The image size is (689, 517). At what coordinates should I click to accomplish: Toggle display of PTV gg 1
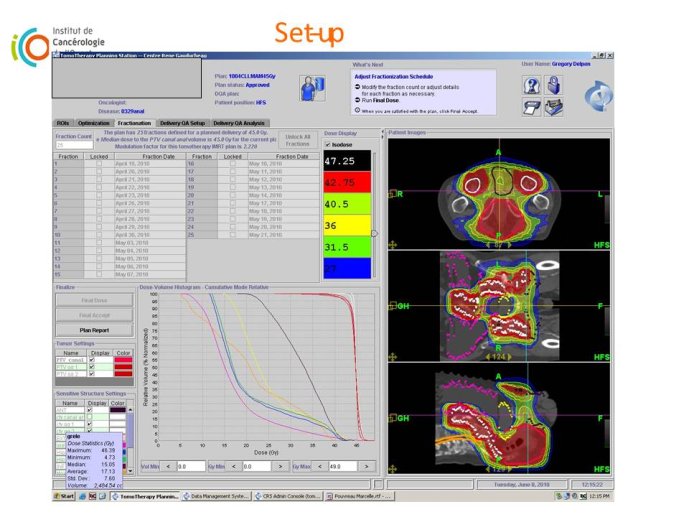[92, 367]
